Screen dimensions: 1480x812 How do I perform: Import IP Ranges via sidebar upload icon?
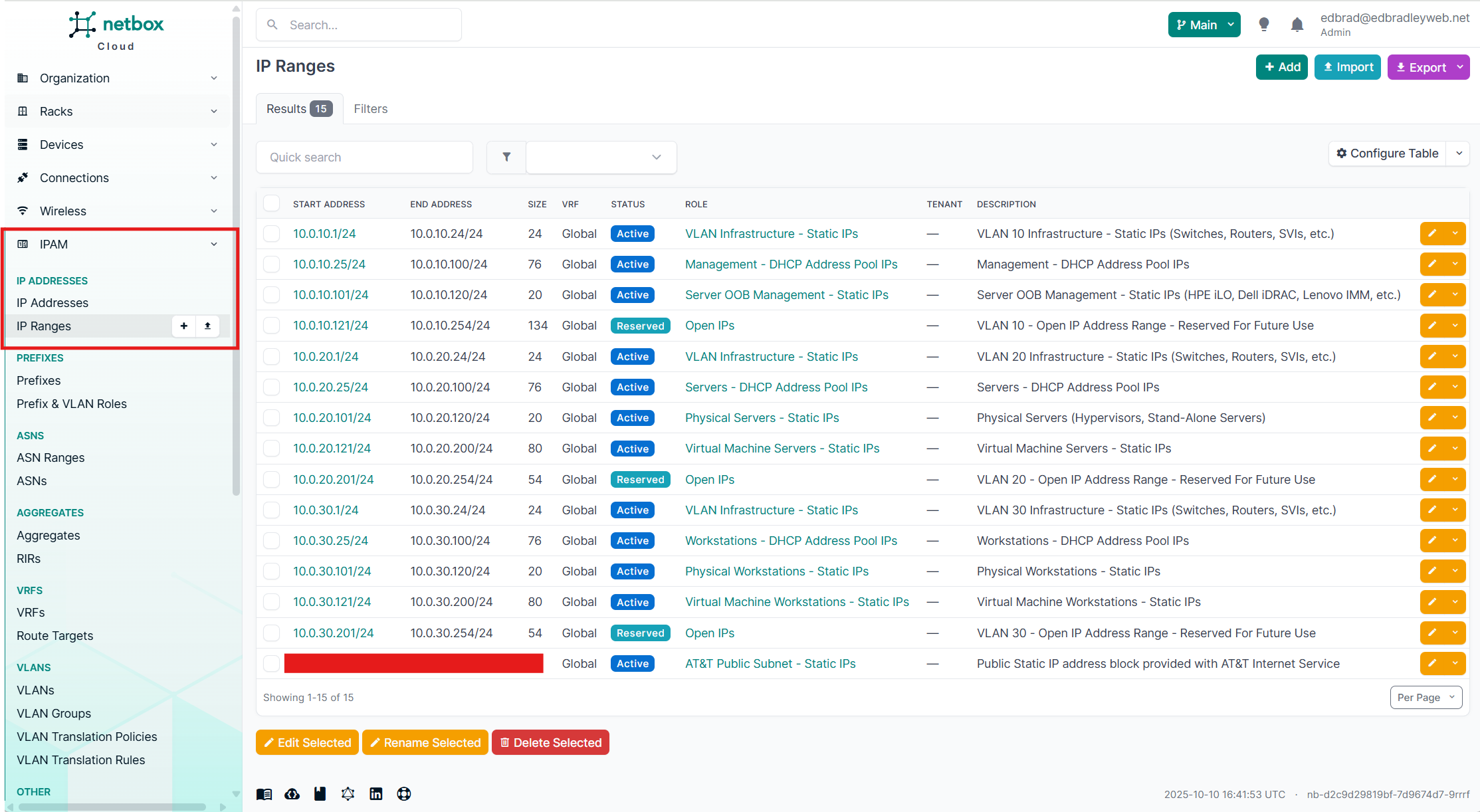click(207, 326)
